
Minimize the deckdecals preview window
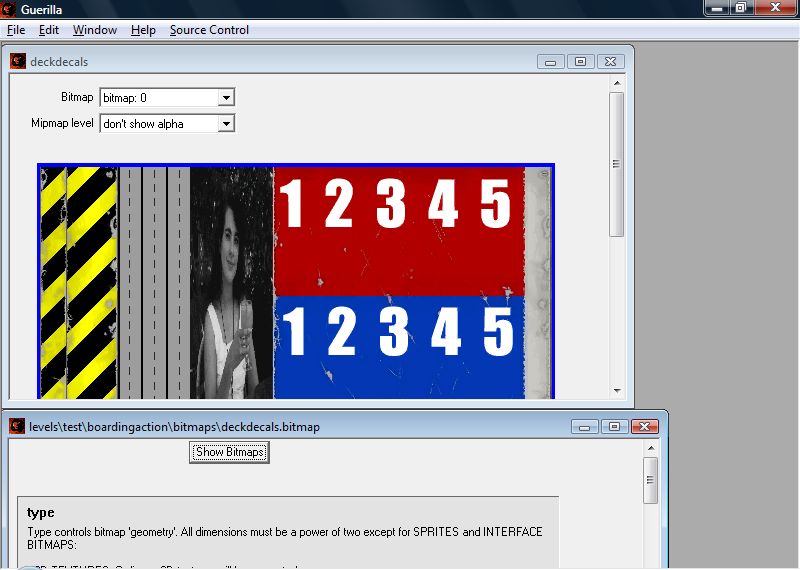click(551, 62)
